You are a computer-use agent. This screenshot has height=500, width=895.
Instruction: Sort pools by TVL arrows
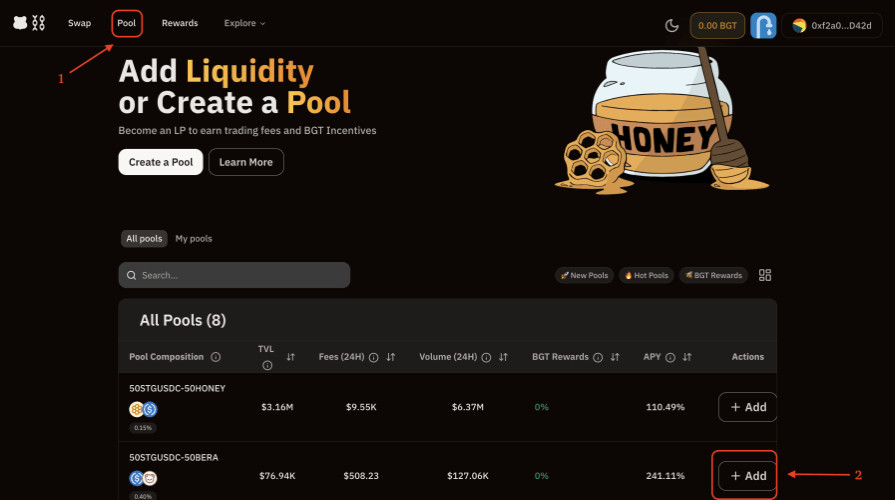point(291,357)
